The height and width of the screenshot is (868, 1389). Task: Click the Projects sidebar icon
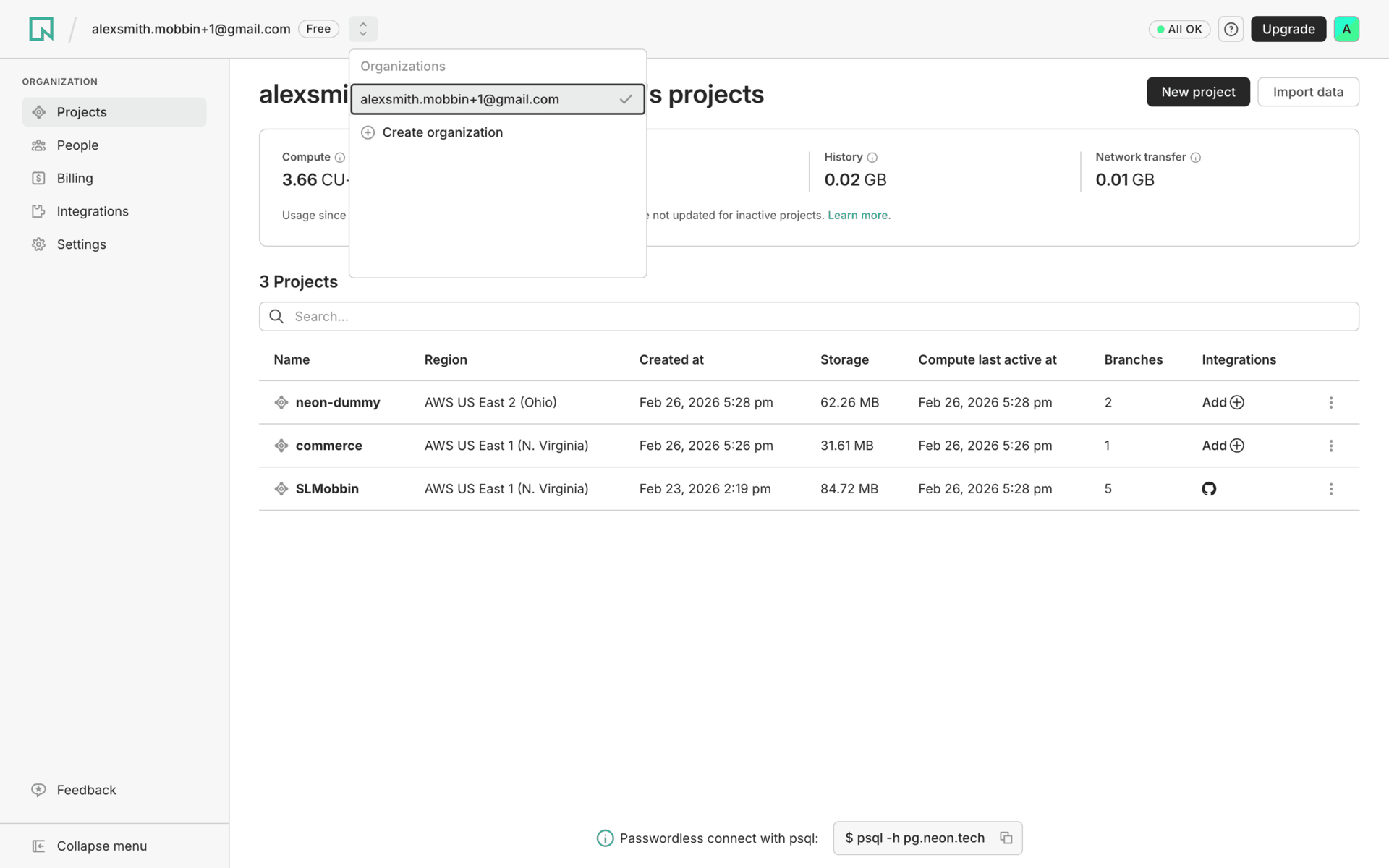click(x=39, y=112)
